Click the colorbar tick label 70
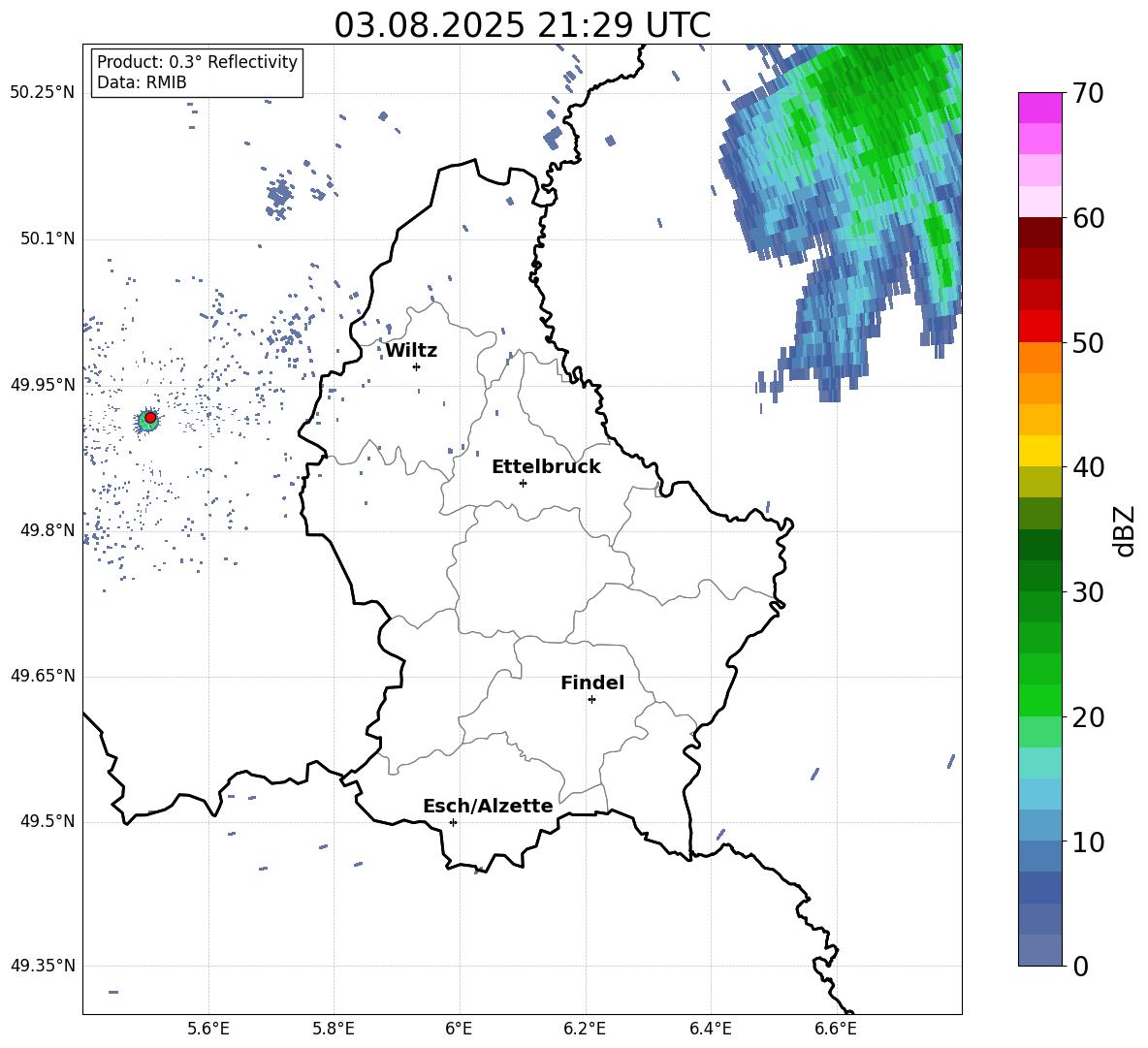Screen dimensions: 1148x1048 point(1088,93)
